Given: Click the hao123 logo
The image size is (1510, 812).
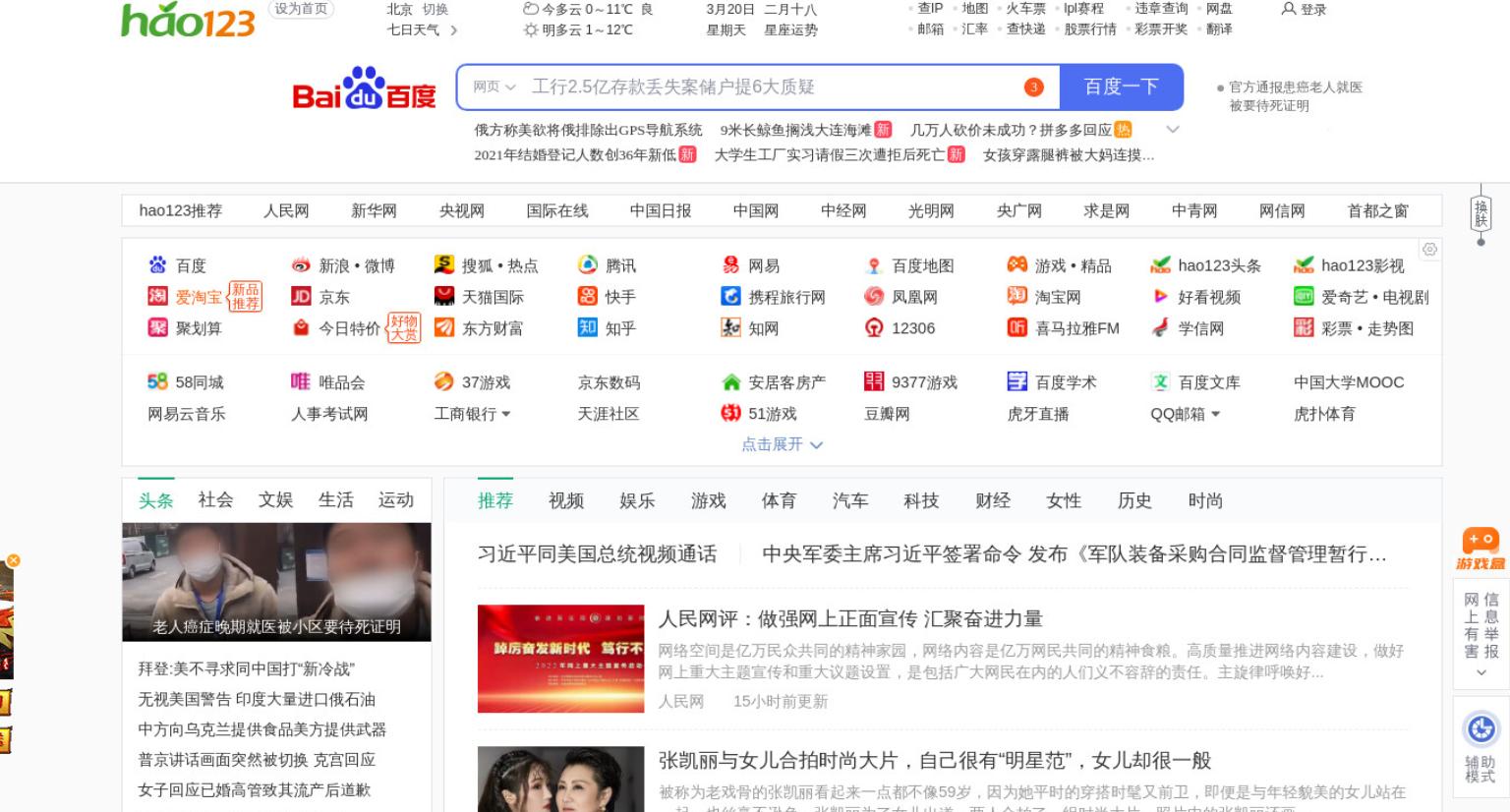Looking at the screenshot, I should [187, 20].
